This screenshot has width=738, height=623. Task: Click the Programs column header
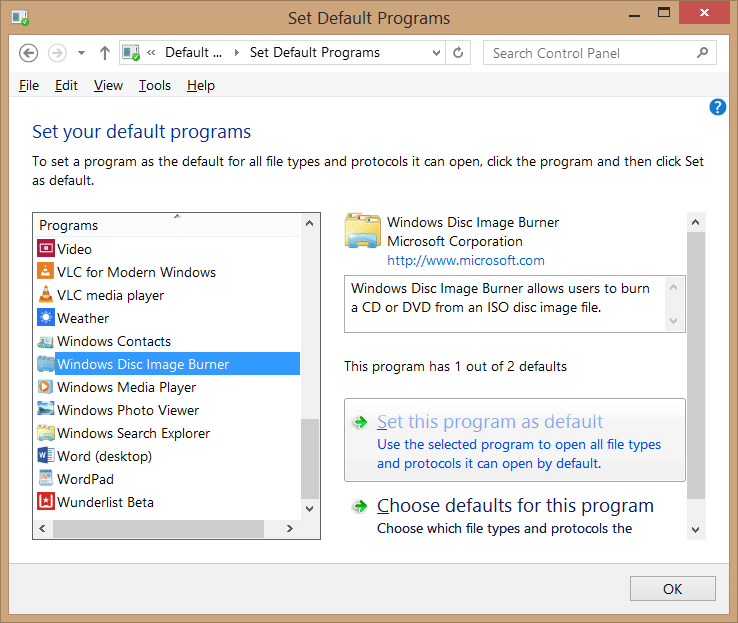[x=166, y=225]
